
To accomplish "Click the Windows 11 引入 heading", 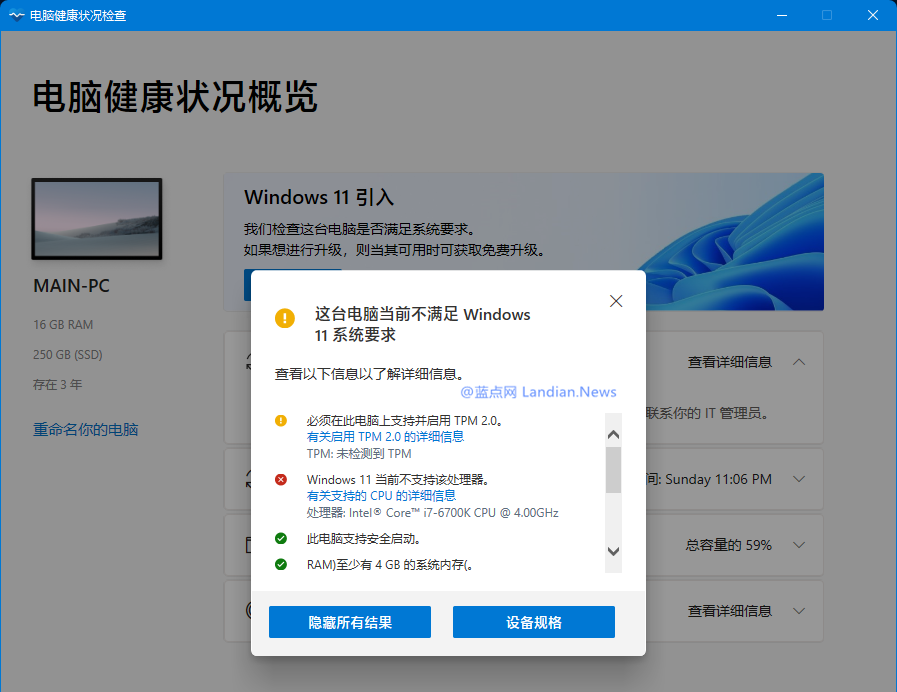I will pyautogui.click(x=319, y=197).
